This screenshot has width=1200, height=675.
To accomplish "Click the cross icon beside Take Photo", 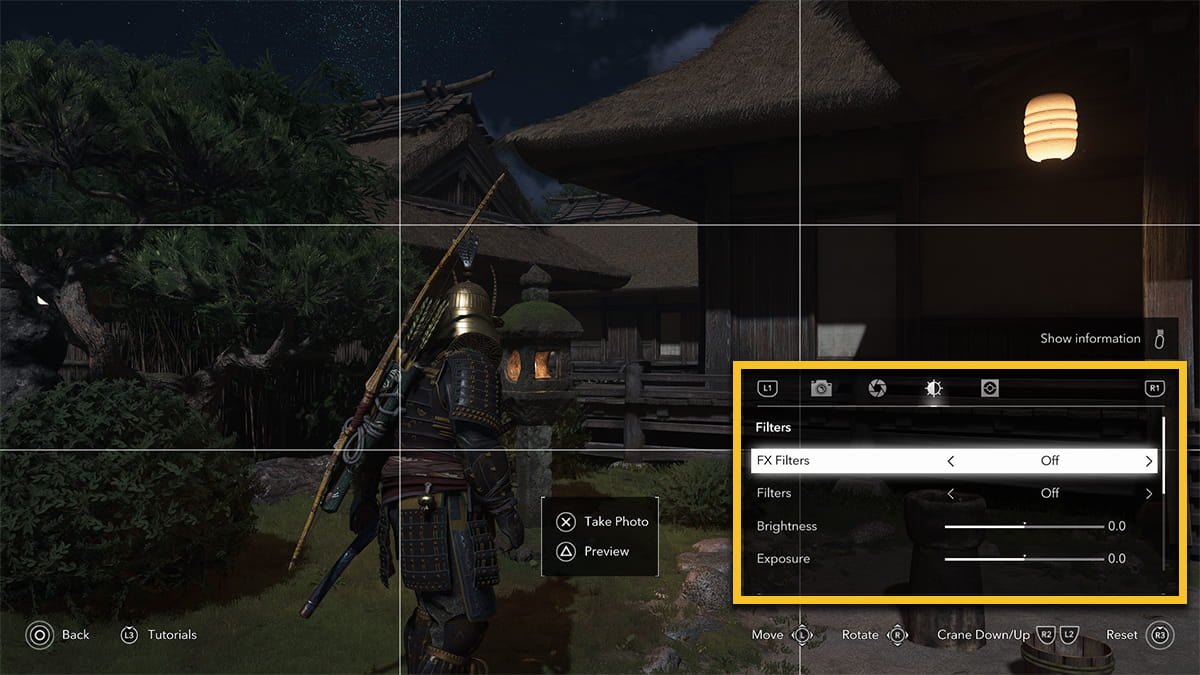I will (566, 521).
